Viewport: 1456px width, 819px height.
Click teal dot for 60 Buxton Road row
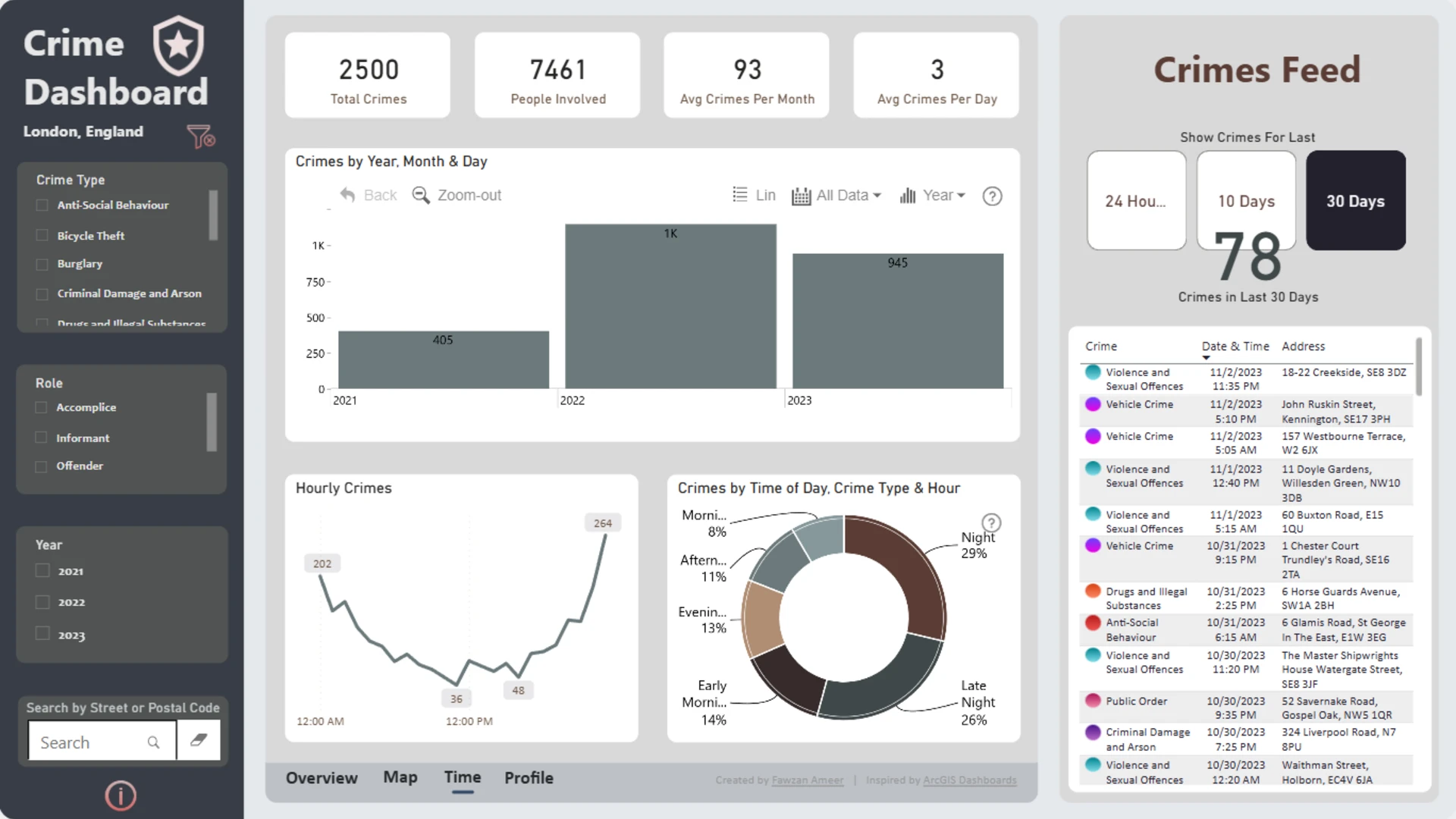tap(1093, 514)
